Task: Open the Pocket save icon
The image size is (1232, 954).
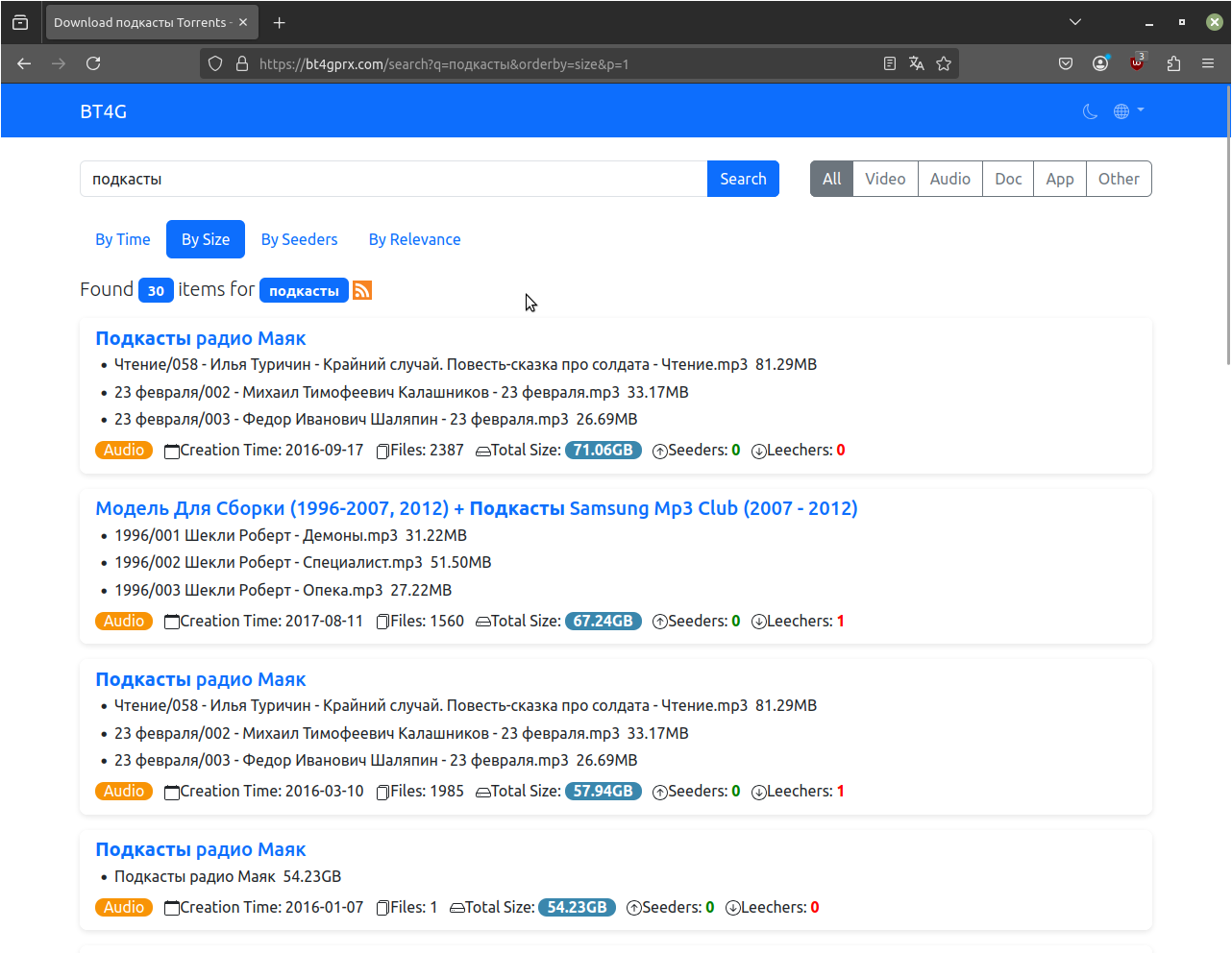Action: click(1066, 63)
